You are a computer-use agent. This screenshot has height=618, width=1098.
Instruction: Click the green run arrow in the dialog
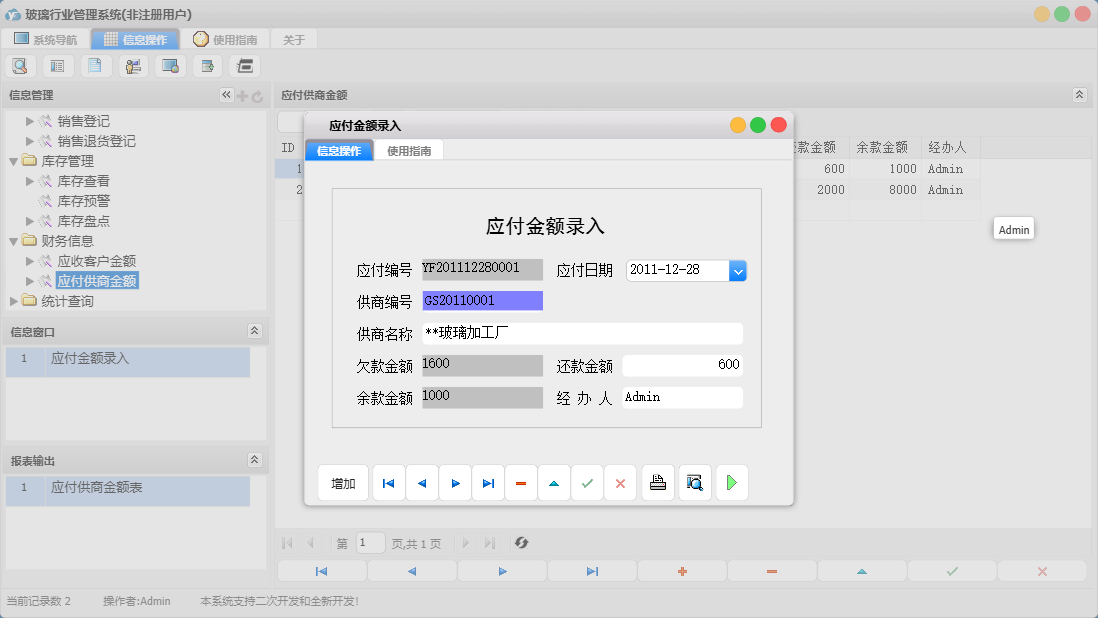[731, 482]
